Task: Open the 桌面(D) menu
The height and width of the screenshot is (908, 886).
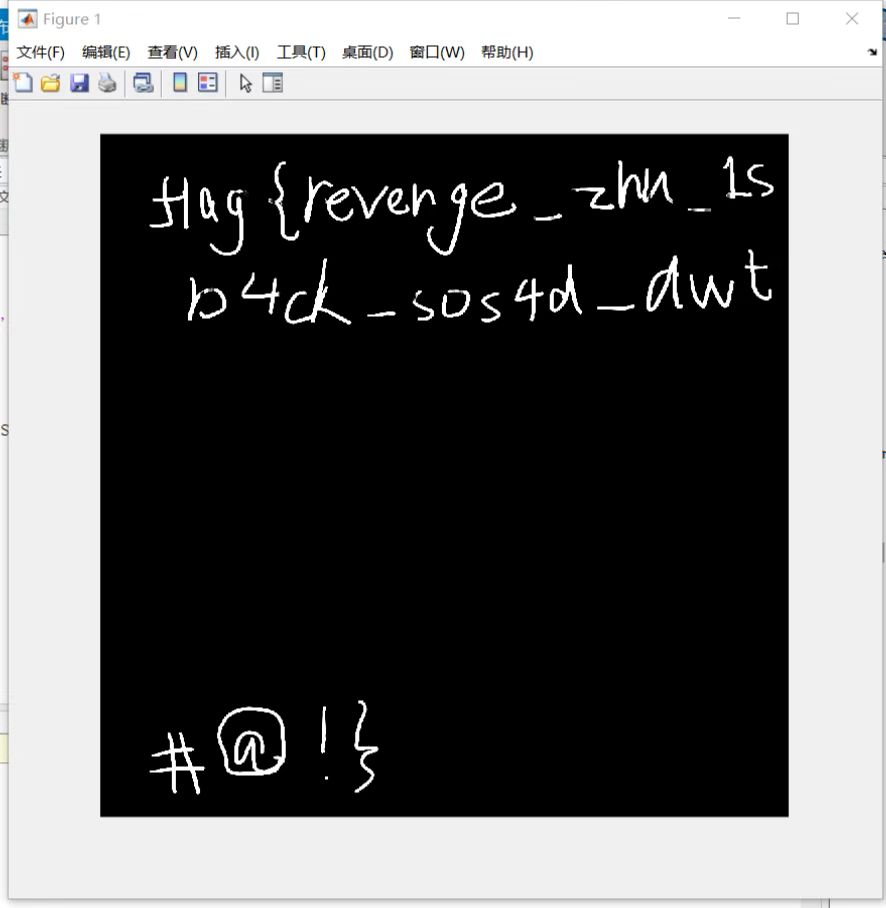Action: tap(368, 53)
